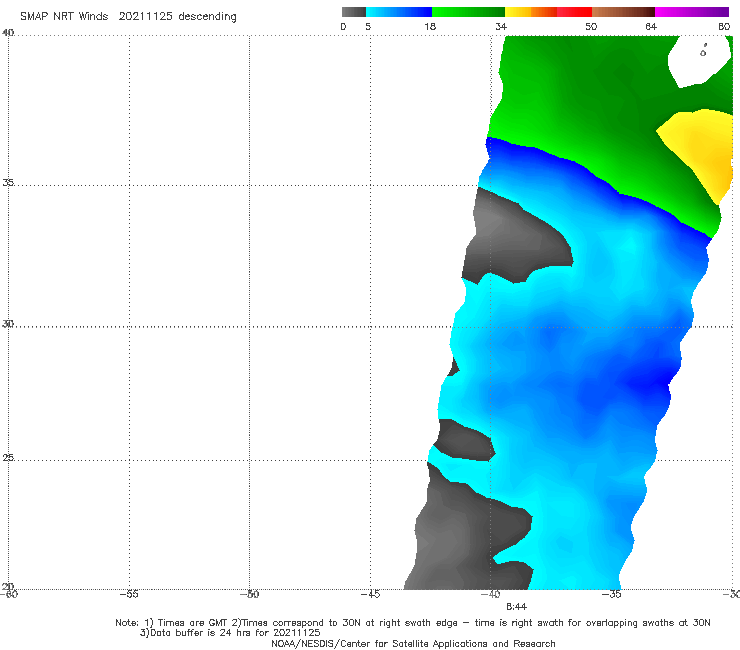Click the title 'SMAP NRT Winds 20211125 descending'
This screenshot has width=740, height=650.
(x=128, y=17)
